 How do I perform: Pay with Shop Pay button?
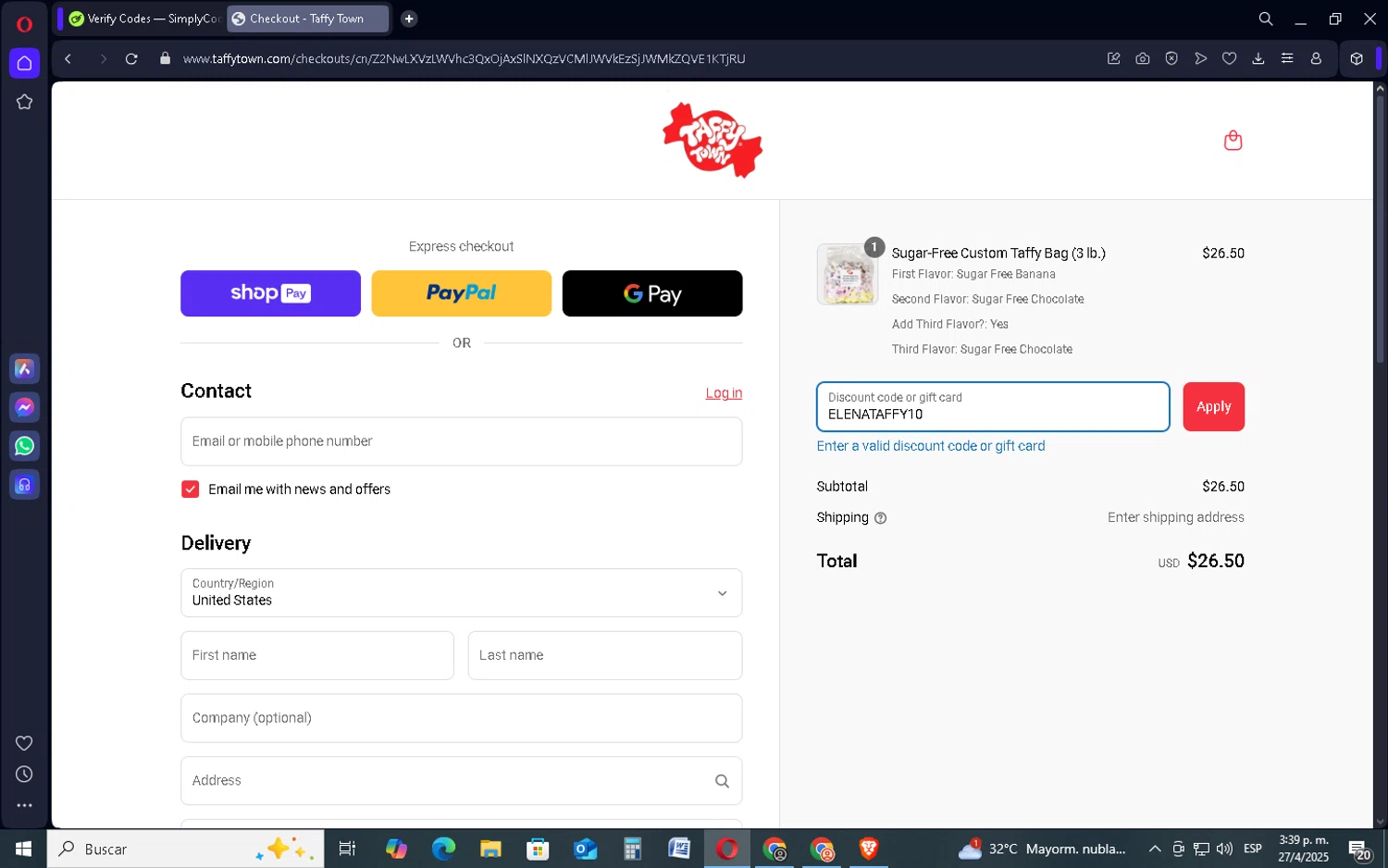point(270,293)
